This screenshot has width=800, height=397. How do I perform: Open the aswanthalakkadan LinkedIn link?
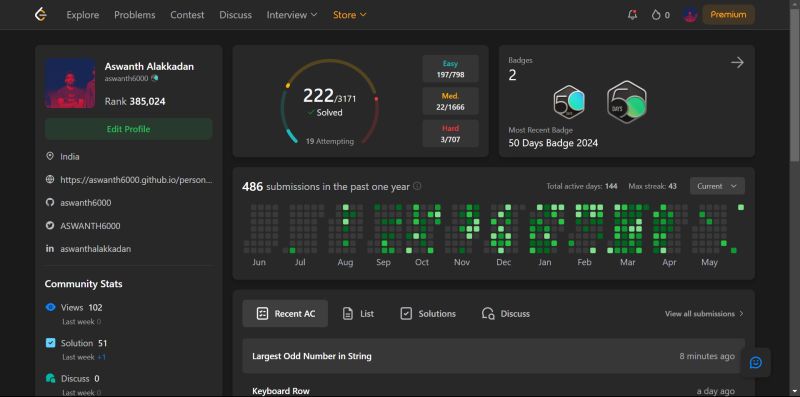click(95, 249)
